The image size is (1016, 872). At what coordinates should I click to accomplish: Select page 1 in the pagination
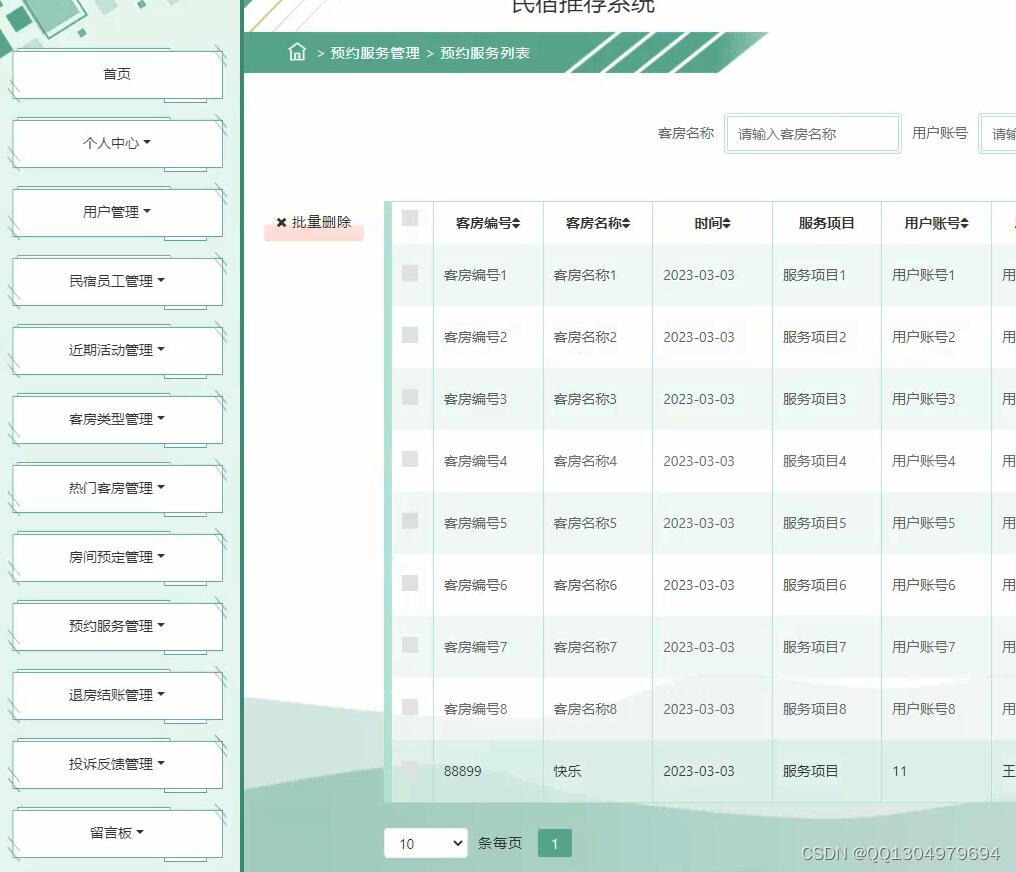tap(554, 843)
